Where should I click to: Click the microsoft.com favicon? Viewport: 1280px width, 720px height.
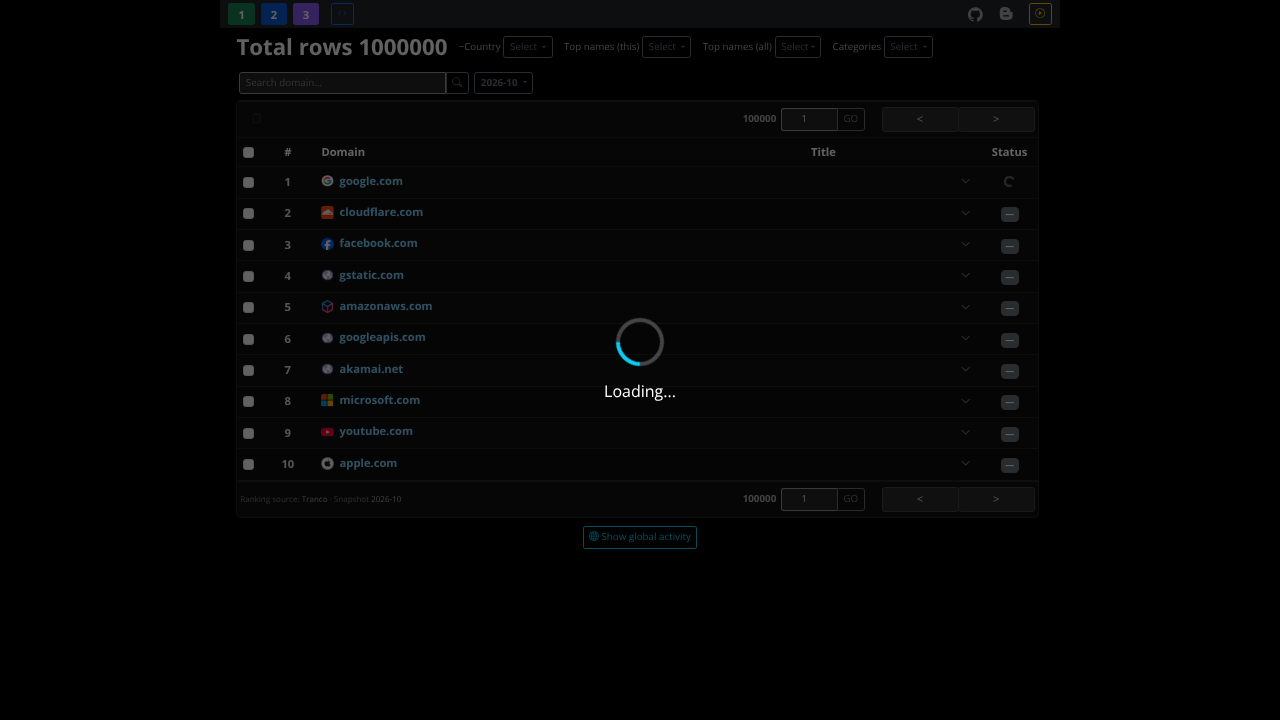[x=327, y=400]
